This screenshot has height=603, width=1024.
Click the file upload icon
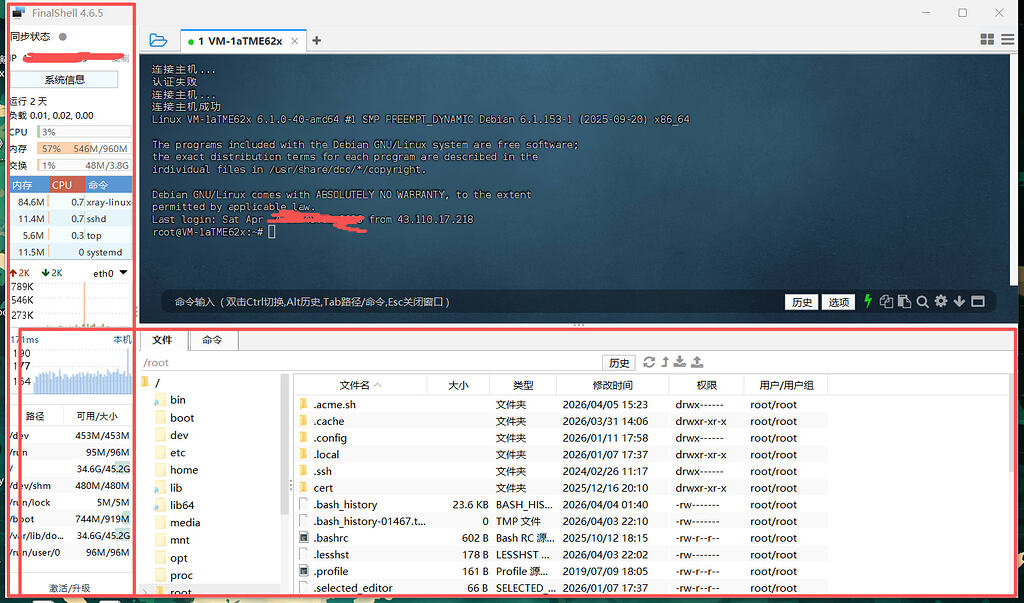click(697, 362)
